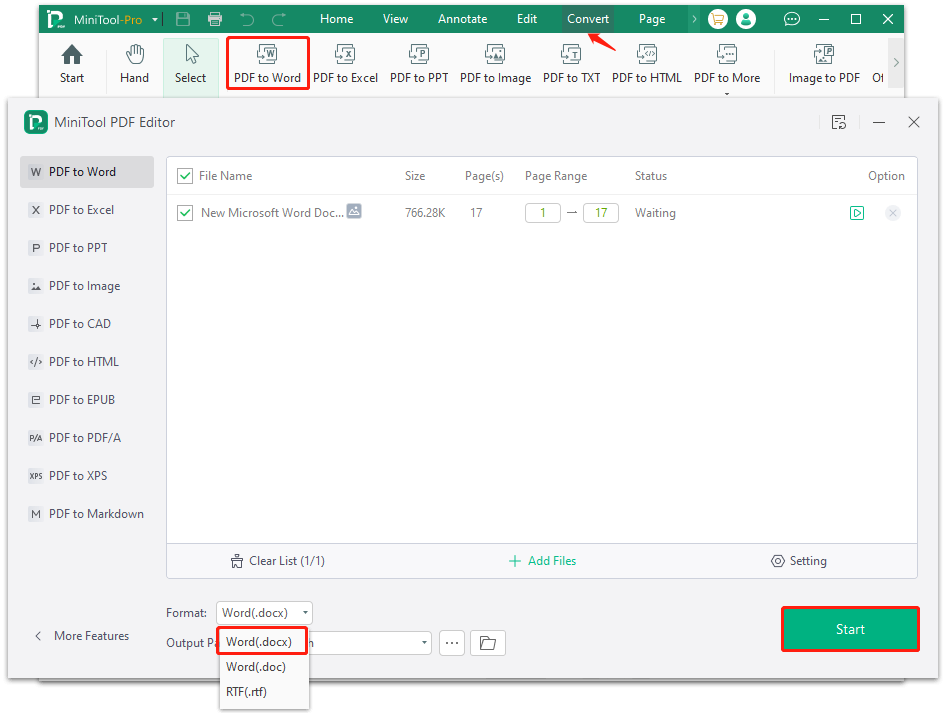Click the end page range field showing 17
The height and width of the screenshot is (716, 944).
click(601, 213)
